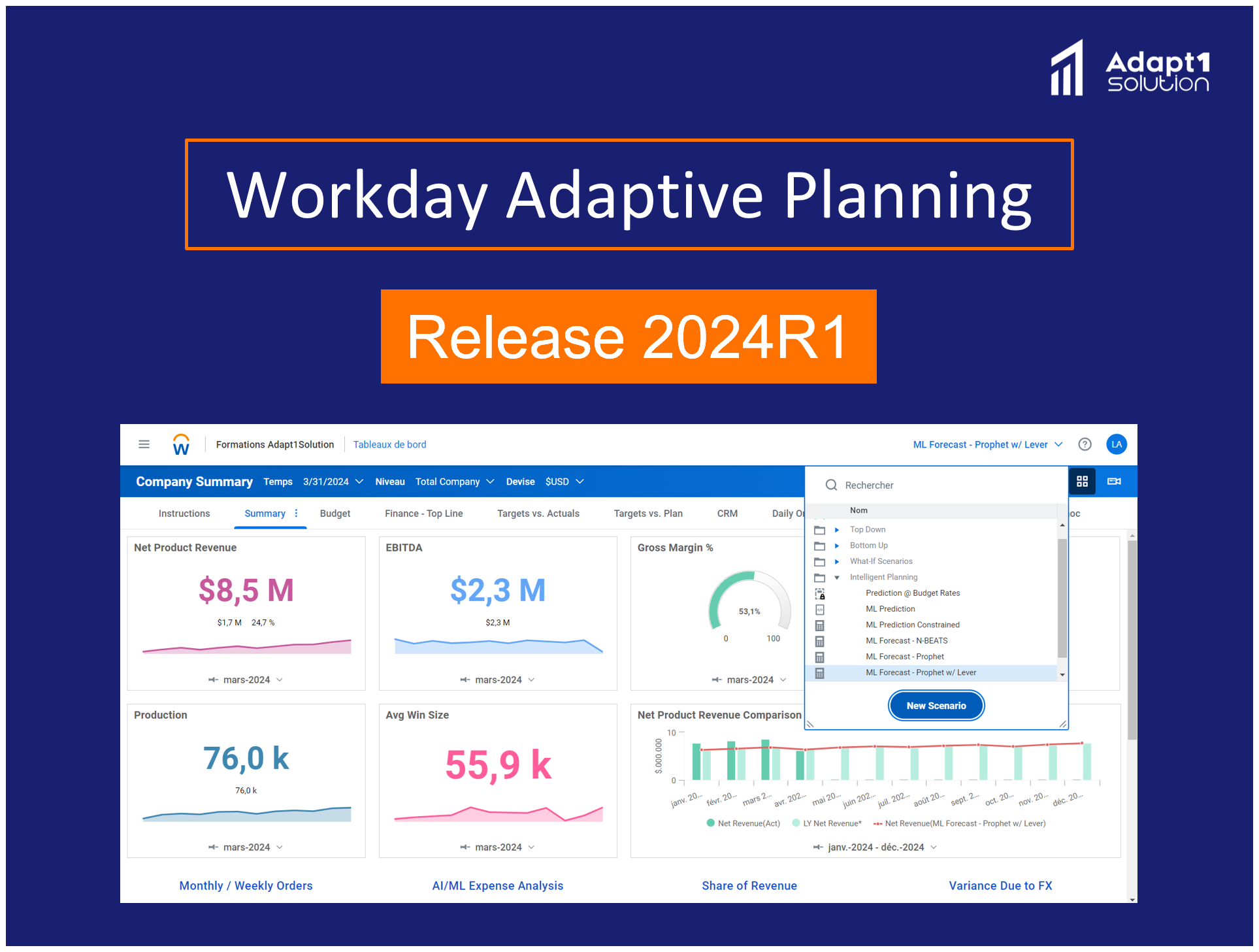Click the $8,5 M Net Product Revenue value
This screenshot has height=952, width=1259.
pyautogui.click(x=246, y=590)
